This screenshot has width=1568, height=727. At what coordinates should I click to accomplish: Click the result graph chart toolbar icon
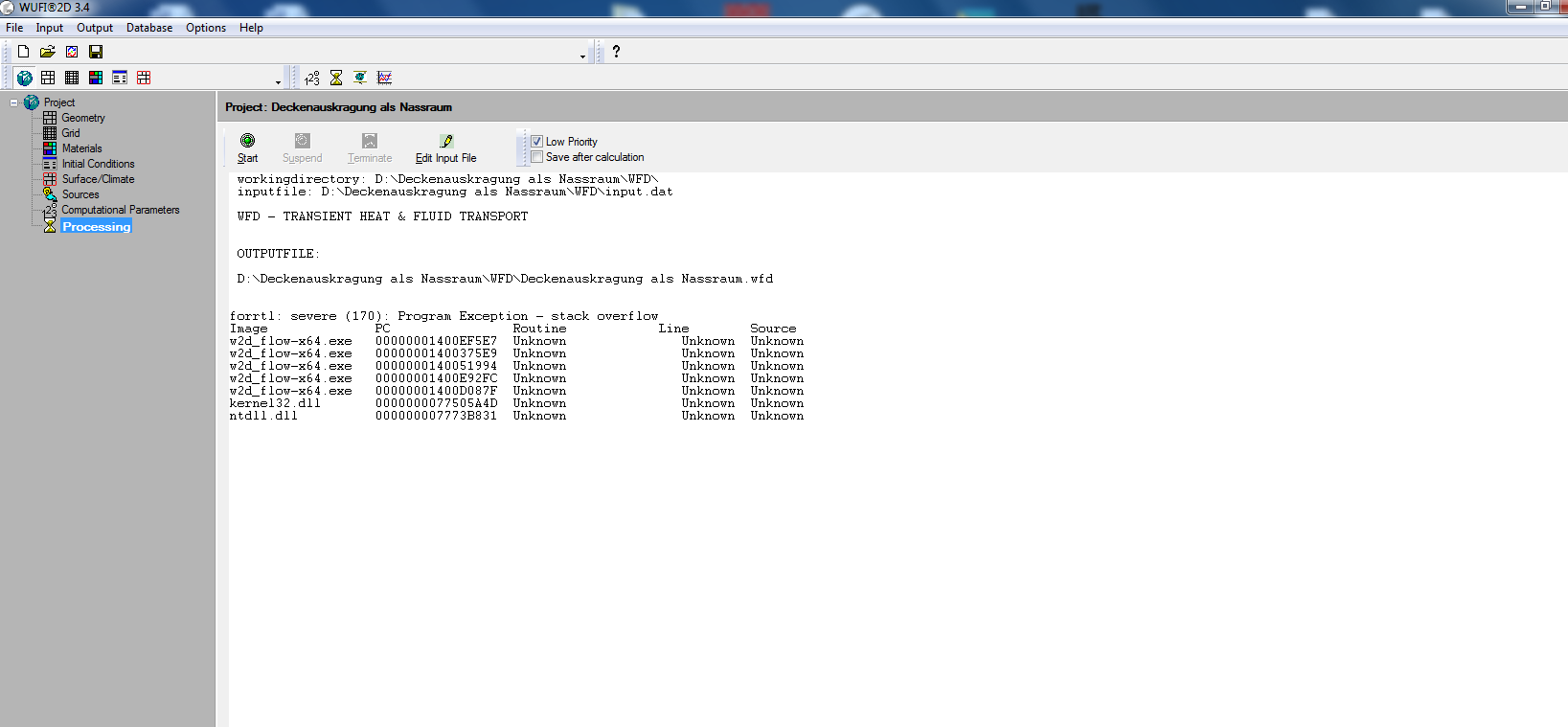(384, 78)
